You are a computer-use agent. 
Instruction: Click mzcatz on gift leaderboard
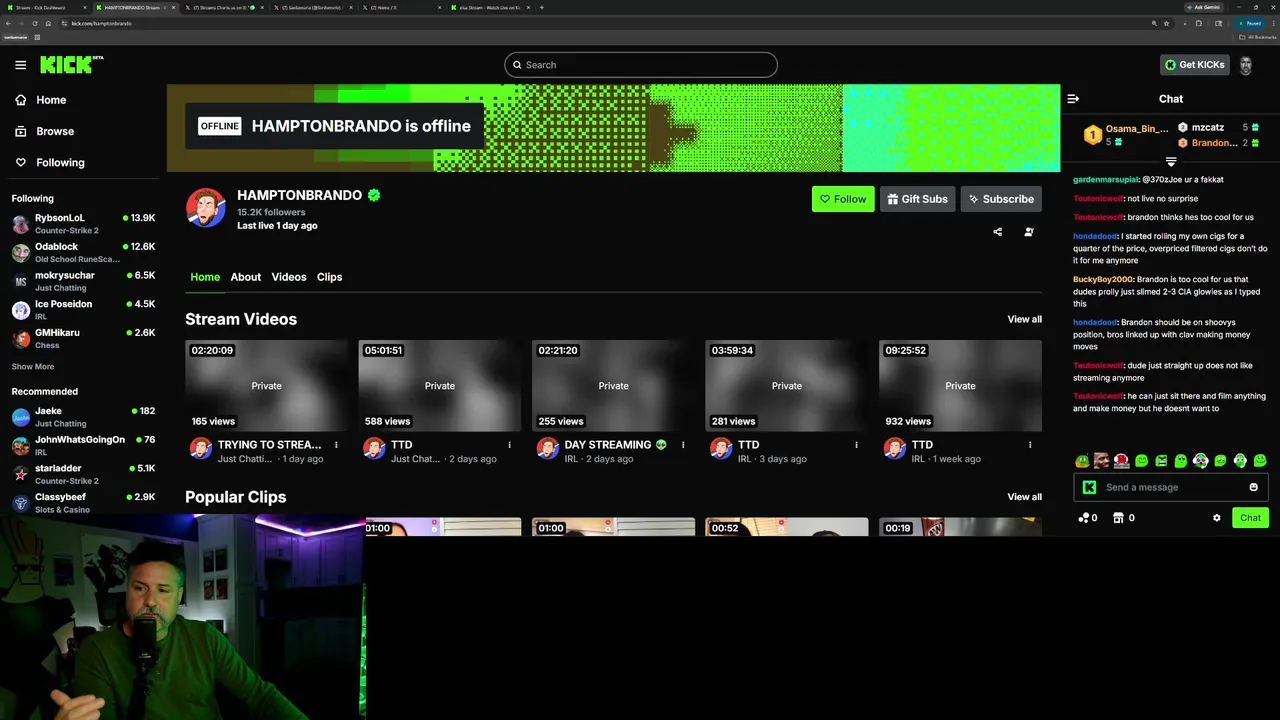1208,128
